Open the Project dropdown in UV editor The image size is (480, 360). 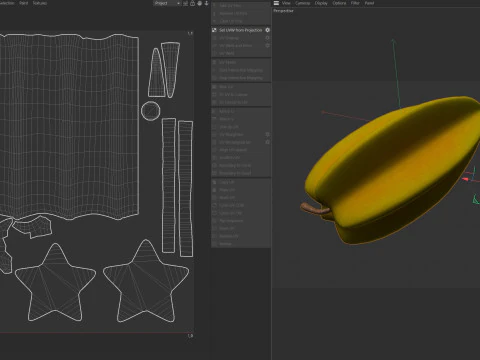[167, 3]
